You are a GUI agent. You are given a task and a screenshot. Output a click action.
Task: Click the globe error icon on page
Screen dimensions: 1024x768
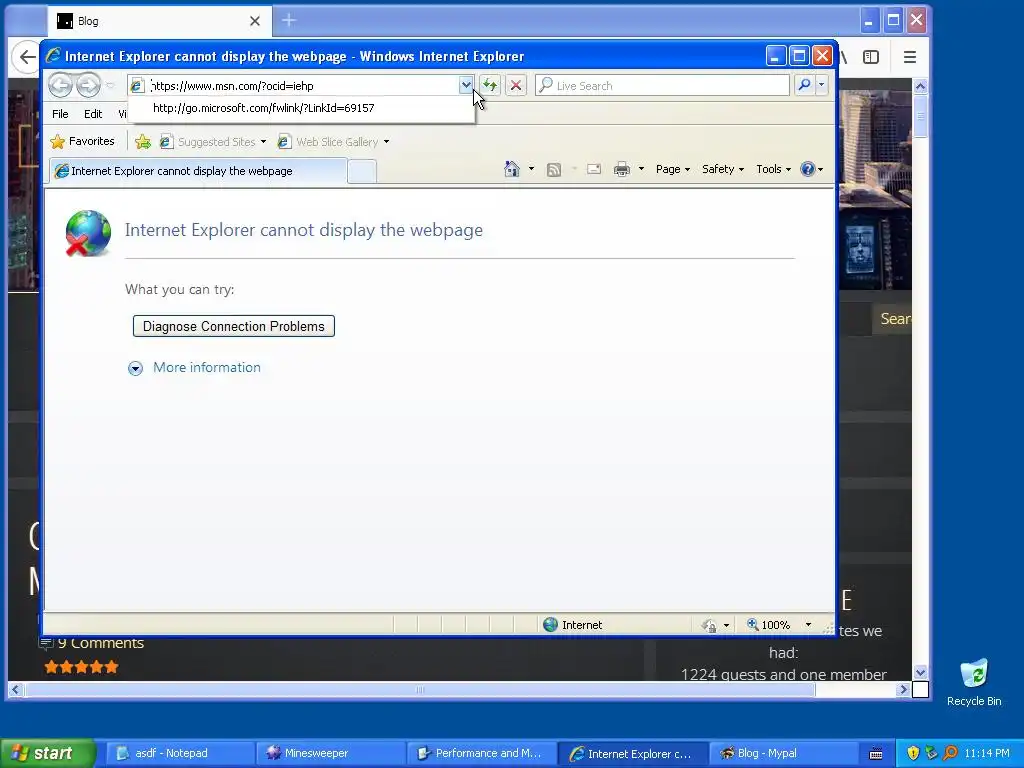pyautogui.click(x=88, y=232)
